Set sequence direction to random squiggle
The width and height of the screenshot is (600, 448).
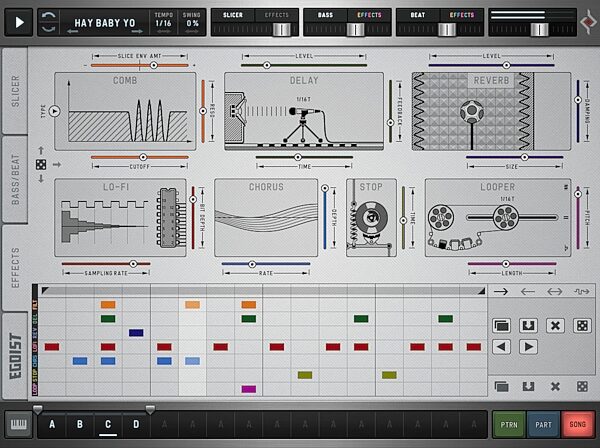(x=582, y=292)
